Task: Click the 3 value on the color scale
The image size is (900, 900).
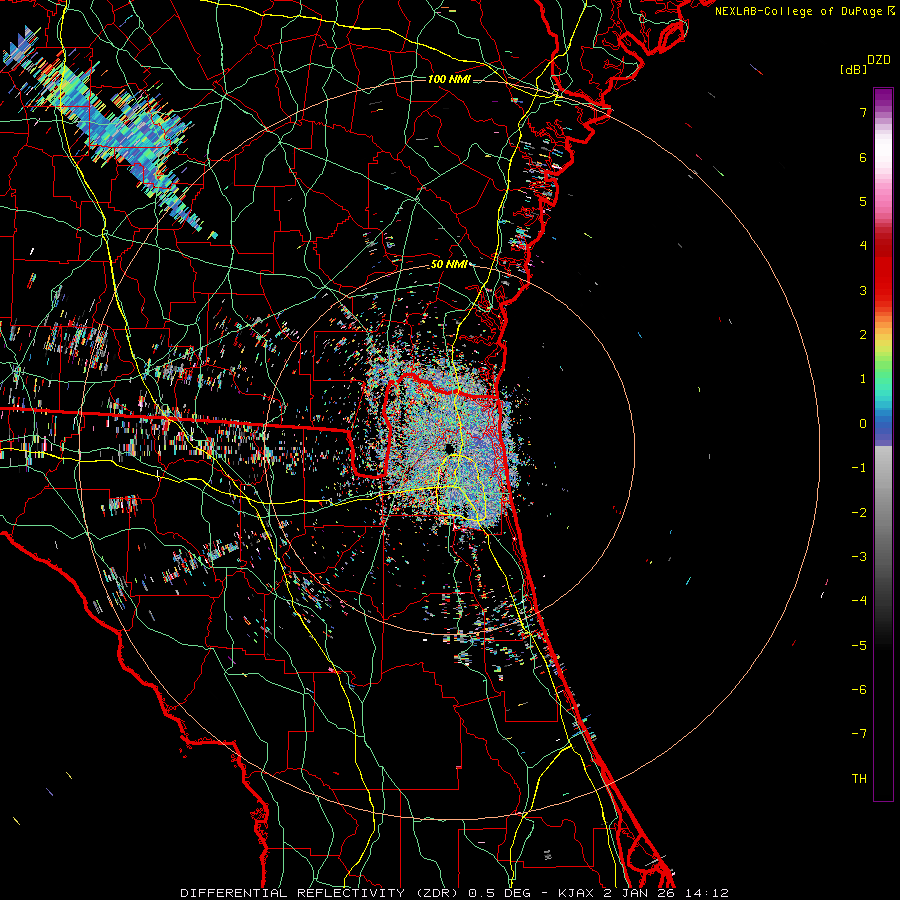Action: 863,290
